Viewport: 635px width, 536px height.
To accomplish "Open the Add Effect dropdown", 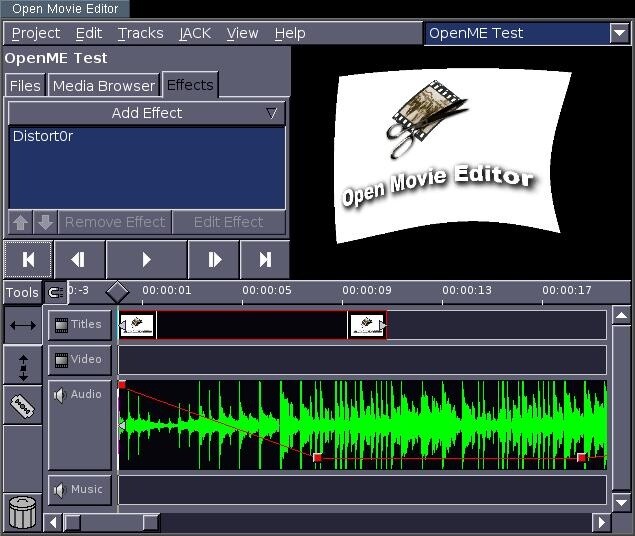I will pyautogui.click(x=147, y=113).
